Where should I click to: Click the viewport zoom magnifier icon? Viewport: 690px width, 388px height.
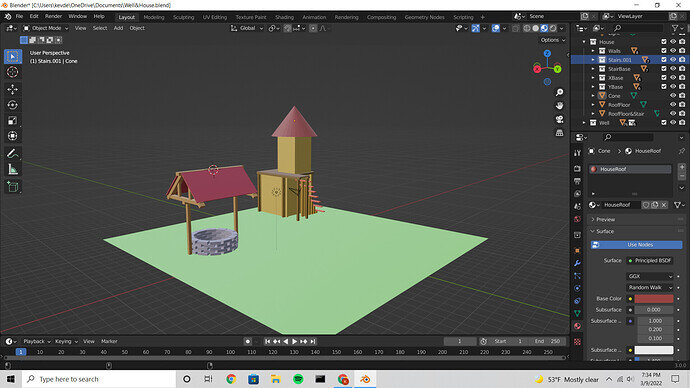coord(559,92)
